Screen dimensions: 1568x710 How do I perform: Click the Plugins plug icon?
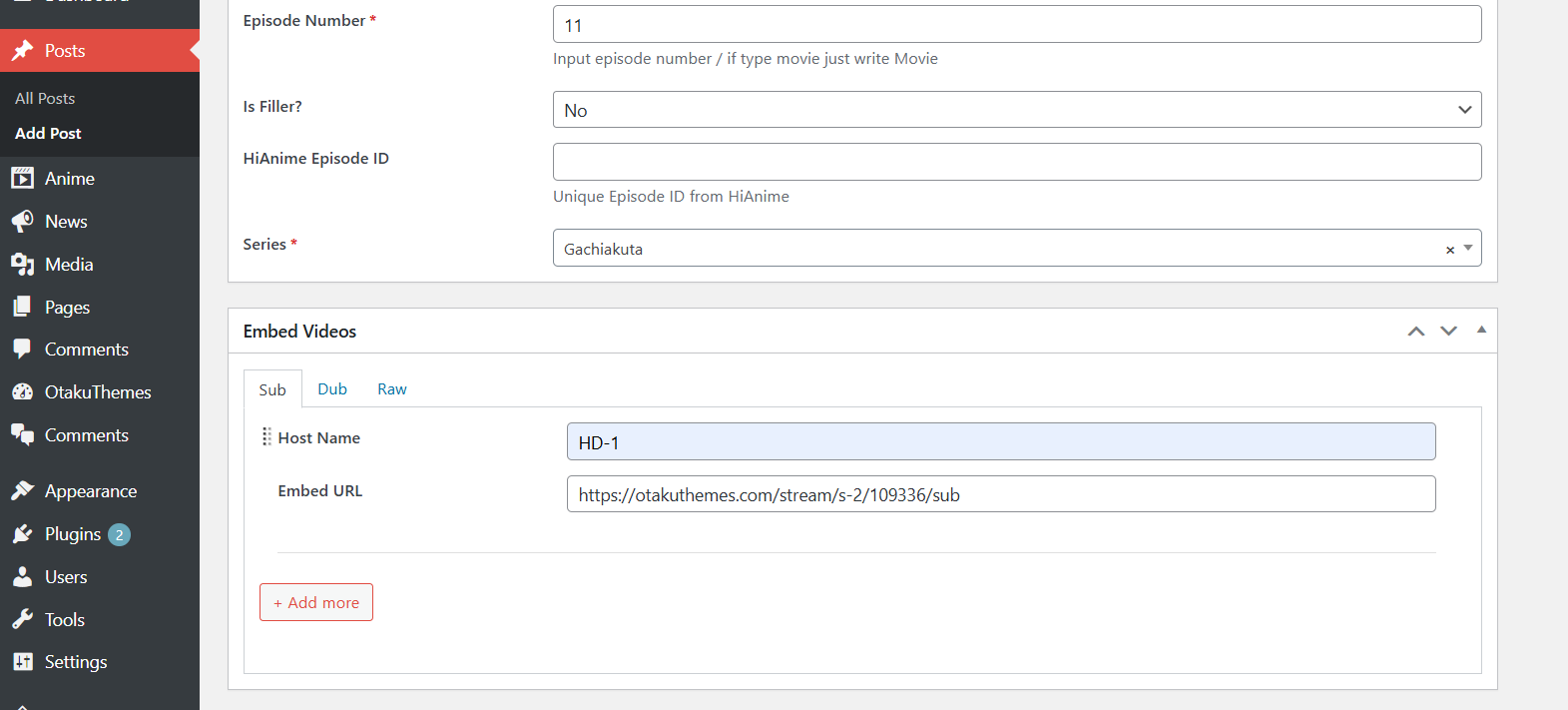point(22,534)
